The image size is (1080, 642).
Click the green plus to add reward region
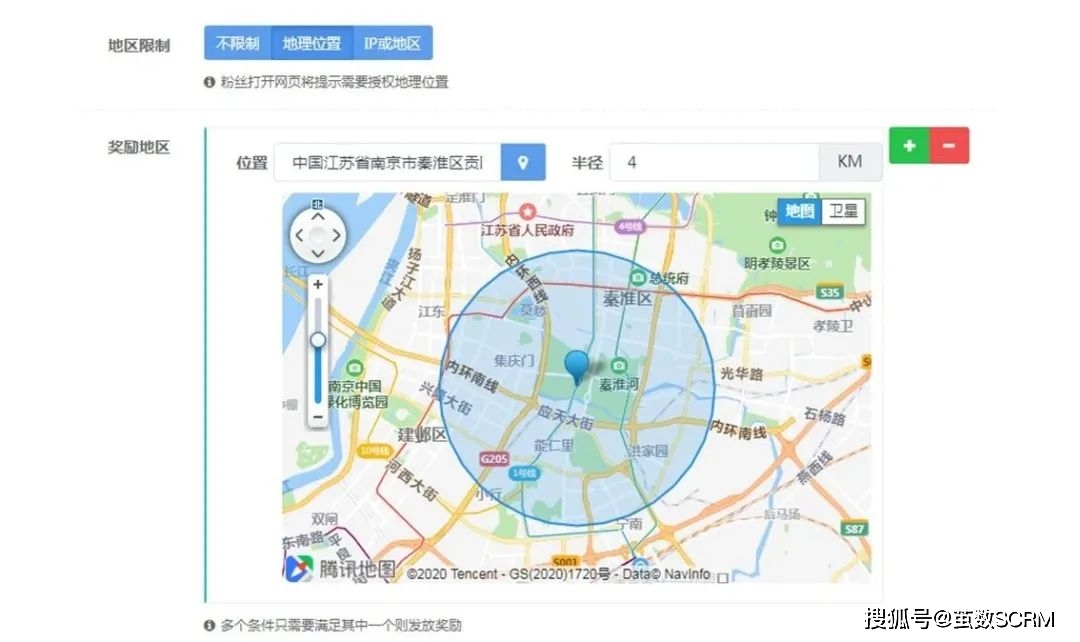909,145
